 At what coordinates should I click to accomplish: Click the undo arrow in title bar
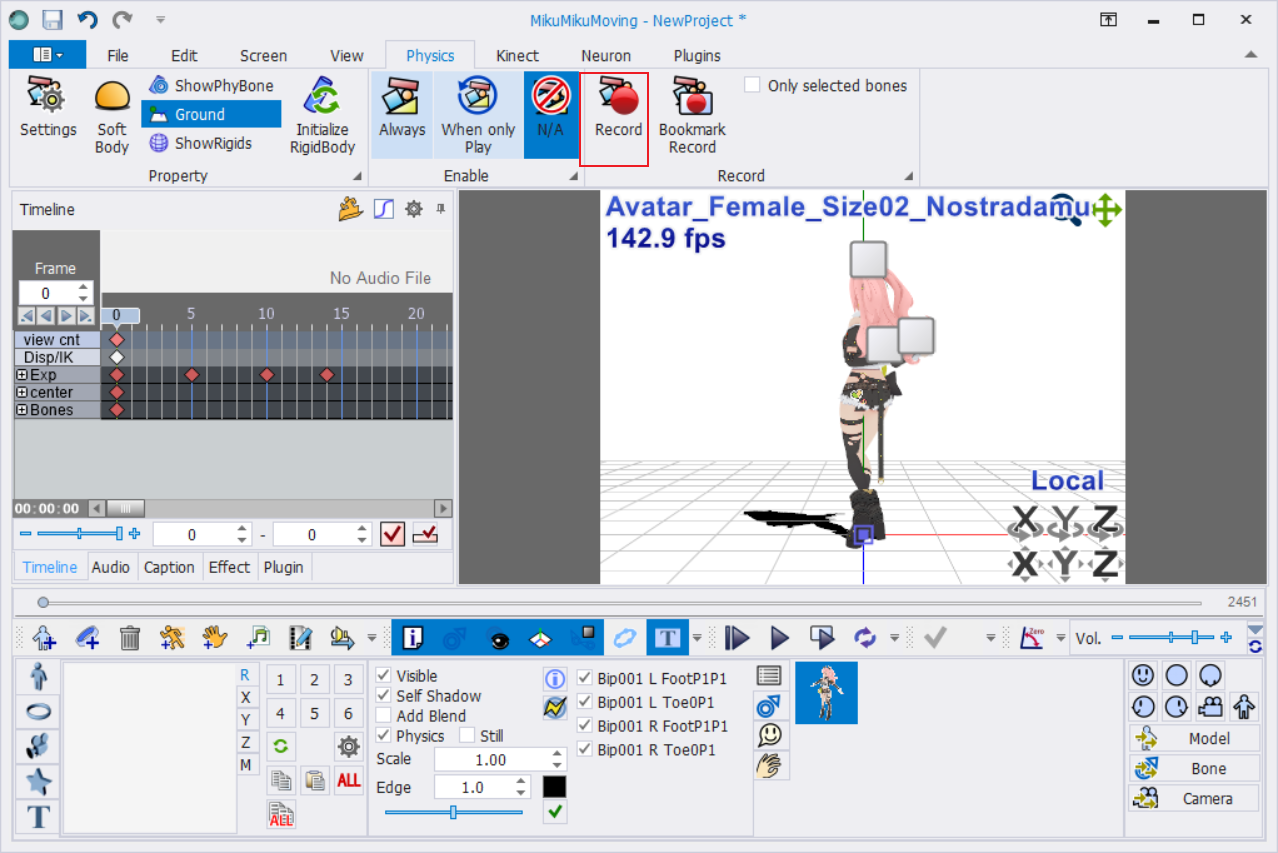(x=88, y=19)
